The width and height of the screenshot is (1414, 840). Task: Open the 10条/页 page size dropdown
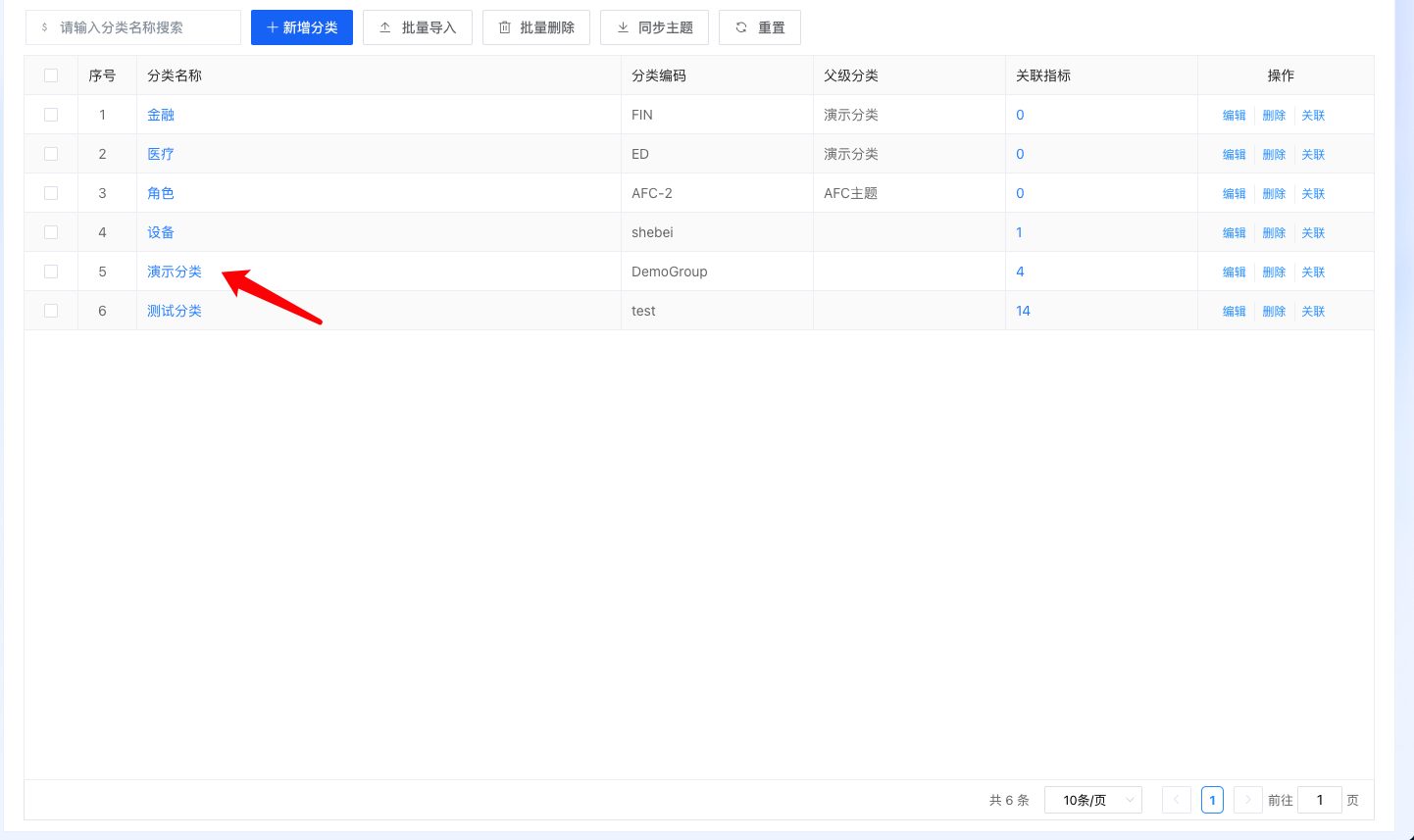click(1092, 800)
